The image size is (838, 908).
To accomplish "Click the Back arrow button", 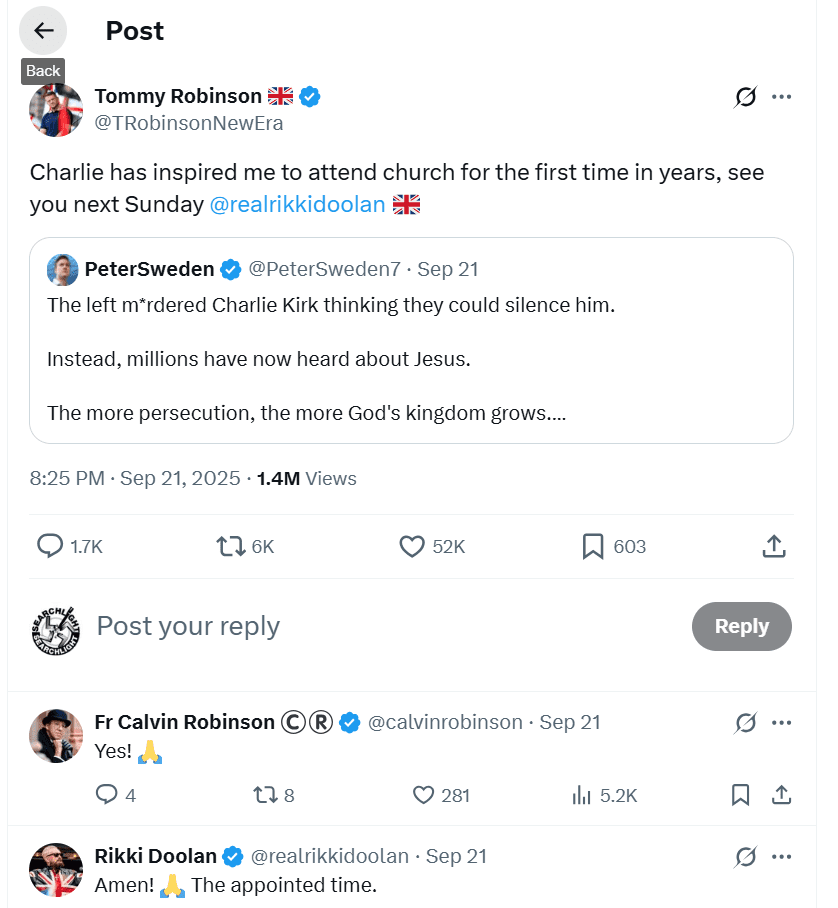I will click(43, 31).
